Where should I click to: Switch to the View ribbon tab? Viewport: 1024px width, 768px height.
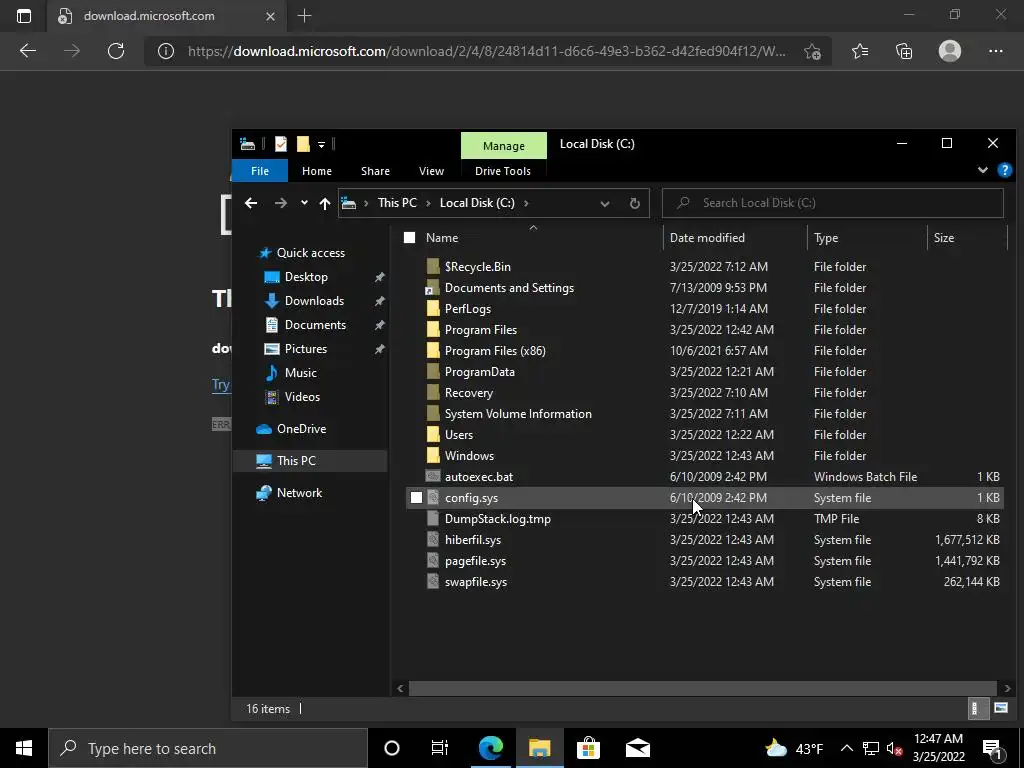pyautogui.click(x=432, y=171)
